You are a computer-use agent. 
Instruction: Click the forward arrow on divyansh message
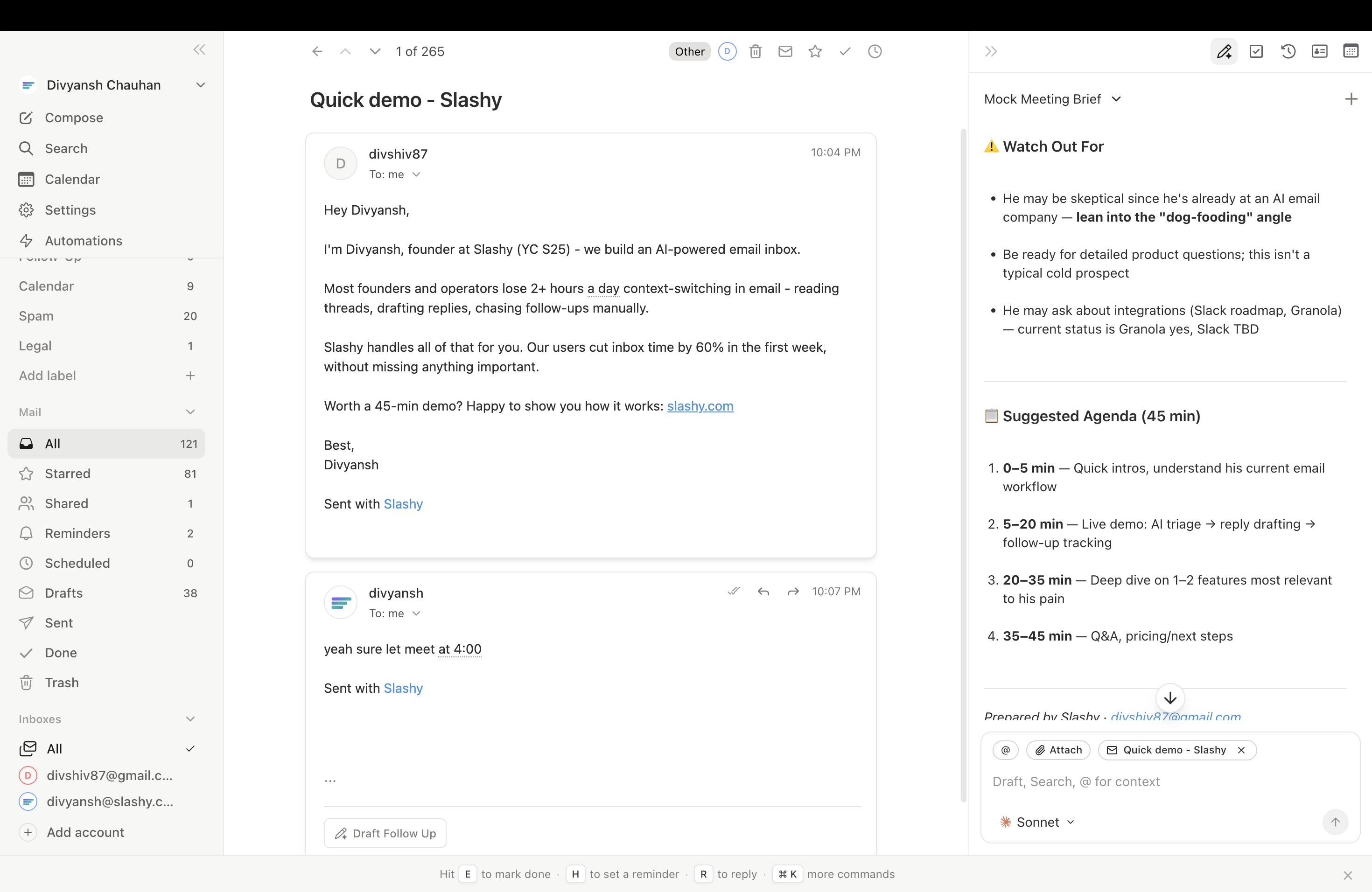[793, 592]
